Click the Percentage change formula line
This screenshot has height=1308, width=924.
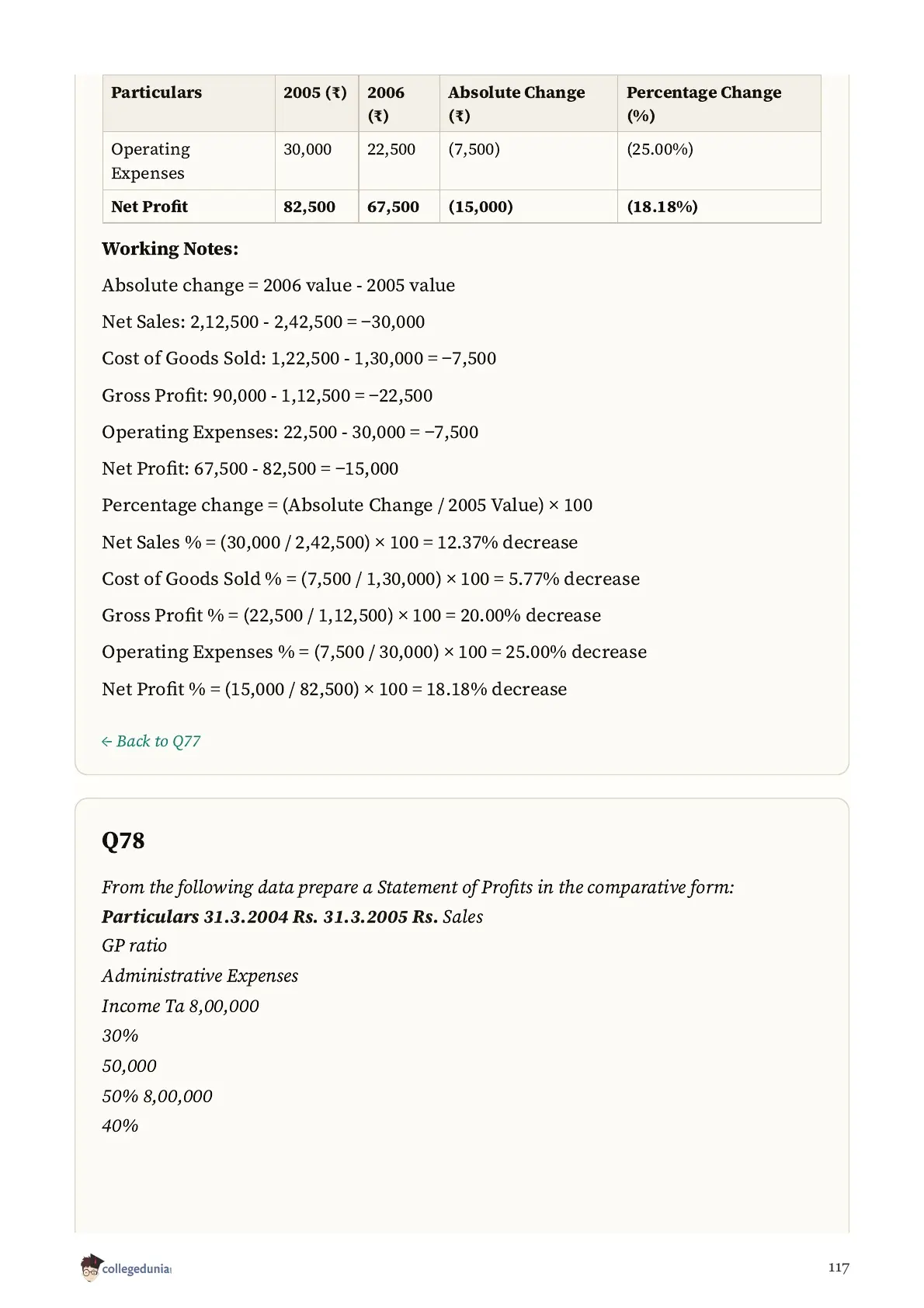click(347, 505)
